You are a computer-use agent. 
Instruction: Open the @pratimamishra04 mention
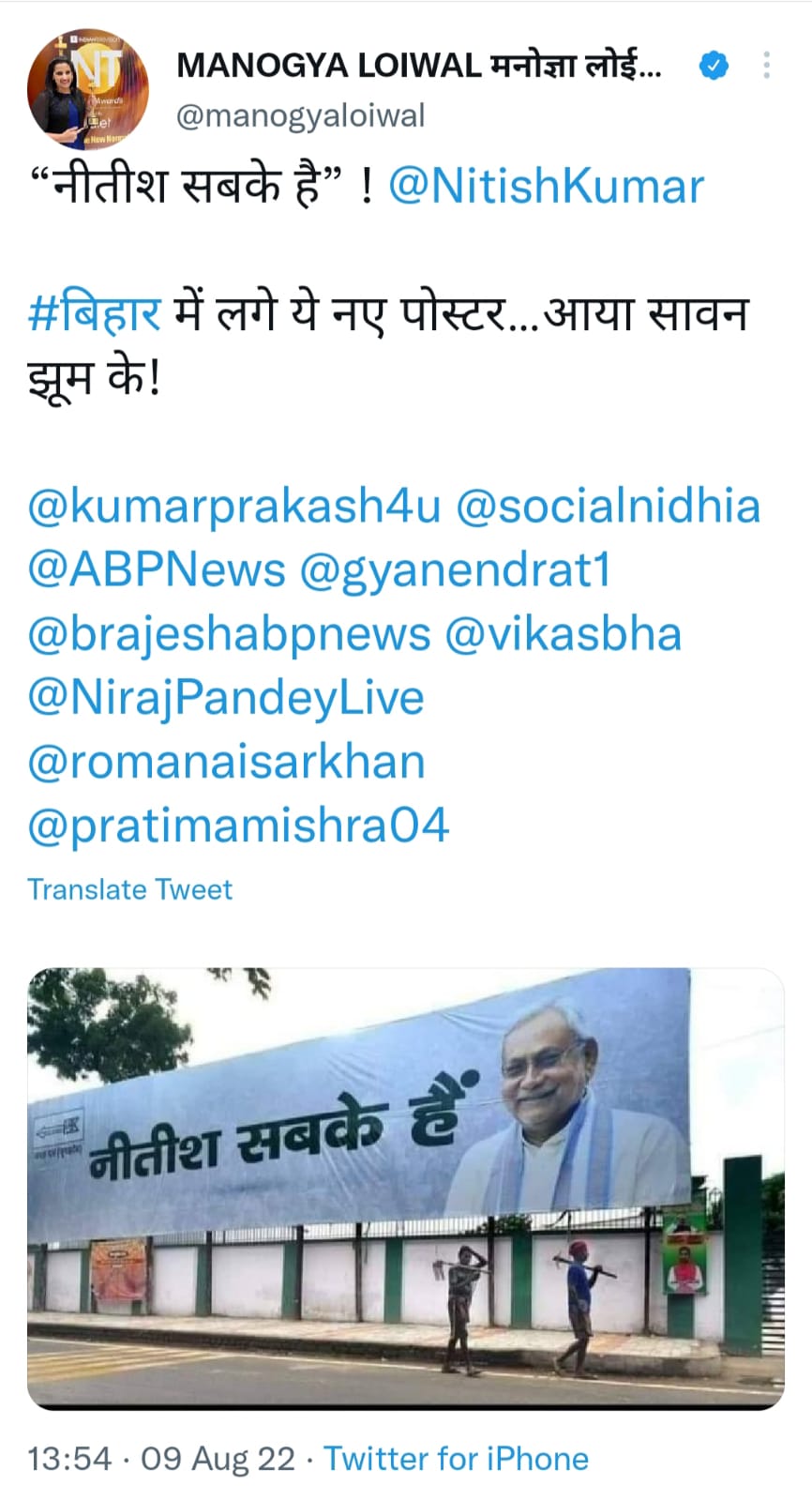(x=238, y=826)
